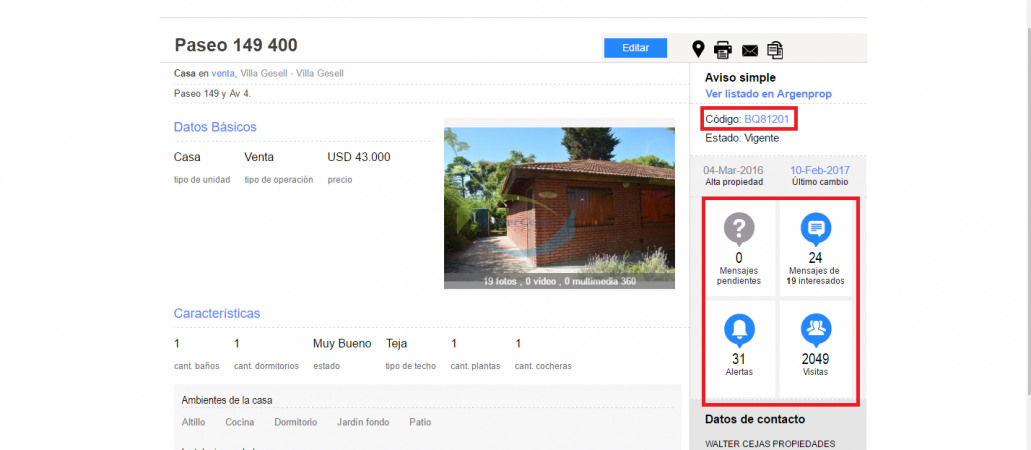Click the 31 alerts count

pos(738,359)
